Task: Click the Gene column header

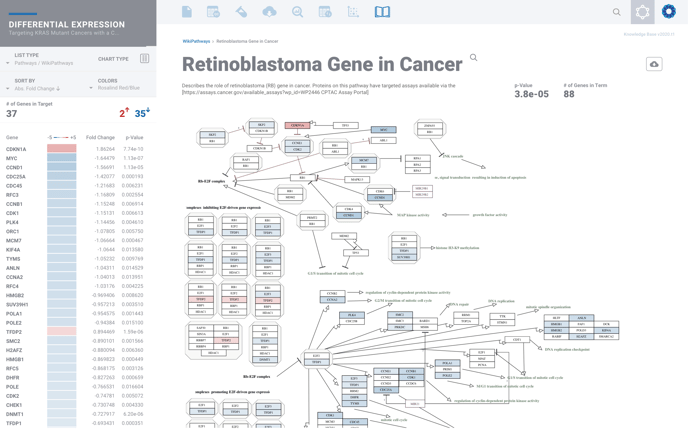Action: [x=12, y=137]
